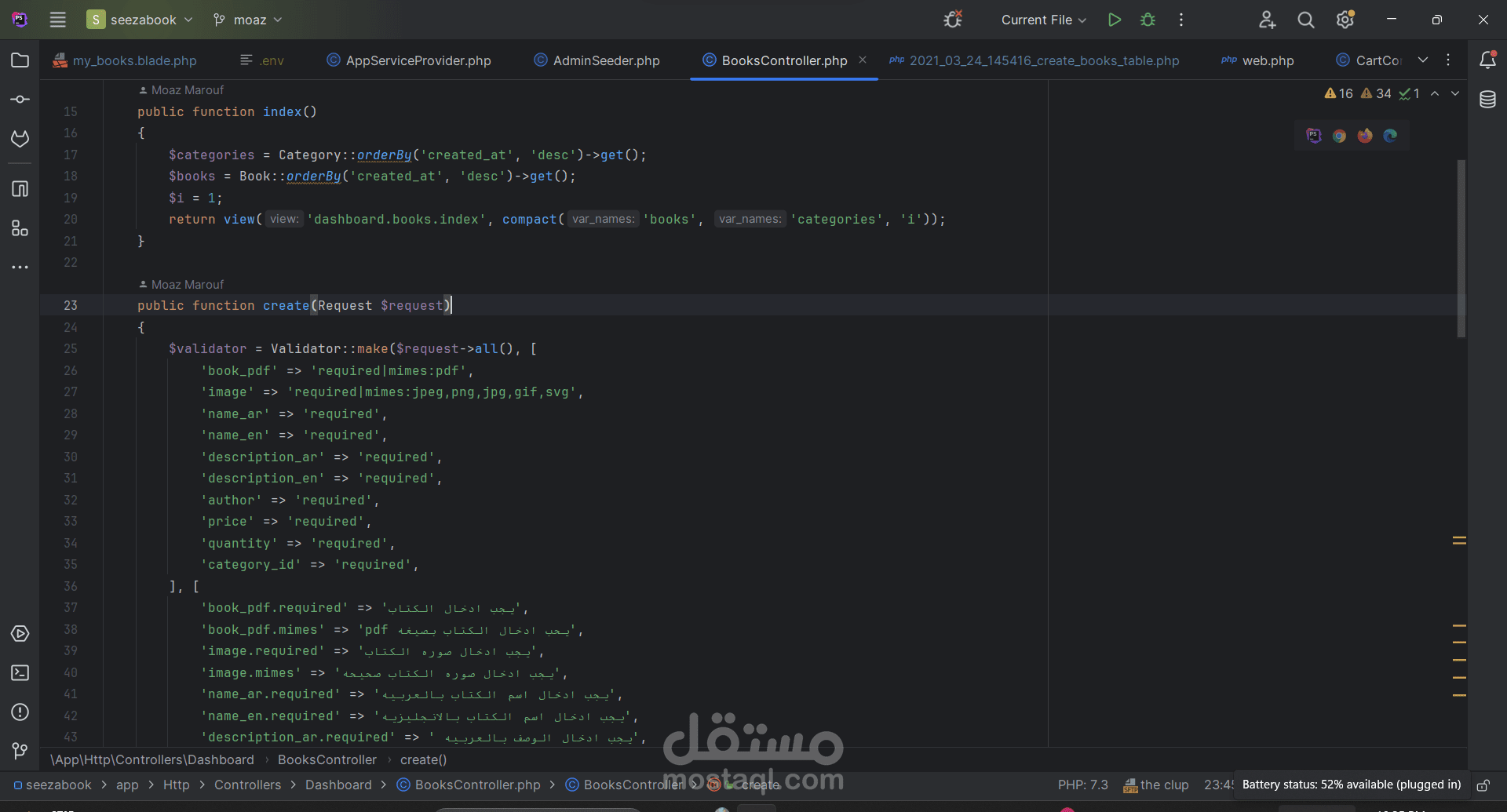The image size is (1507, 812).
Task: Open the Terminal tool window
Action: pos(20,673)
